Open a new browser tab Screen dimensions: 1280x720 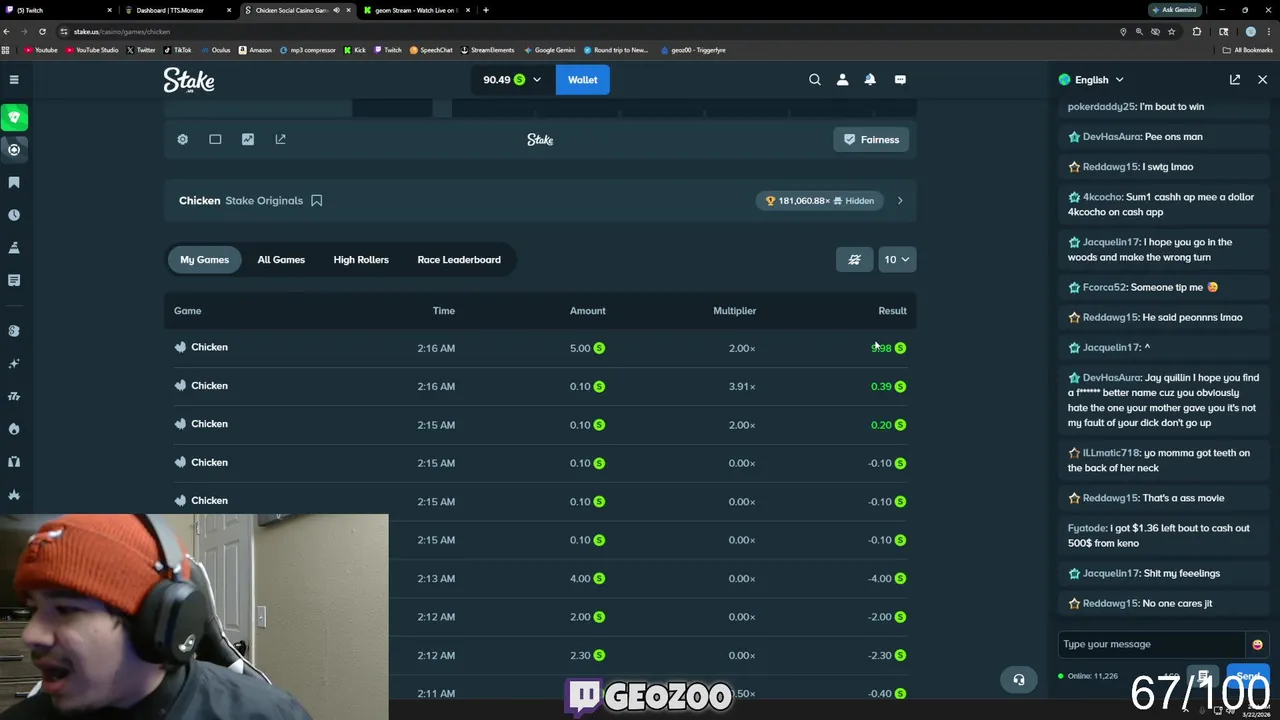click(x=486, y=10)
